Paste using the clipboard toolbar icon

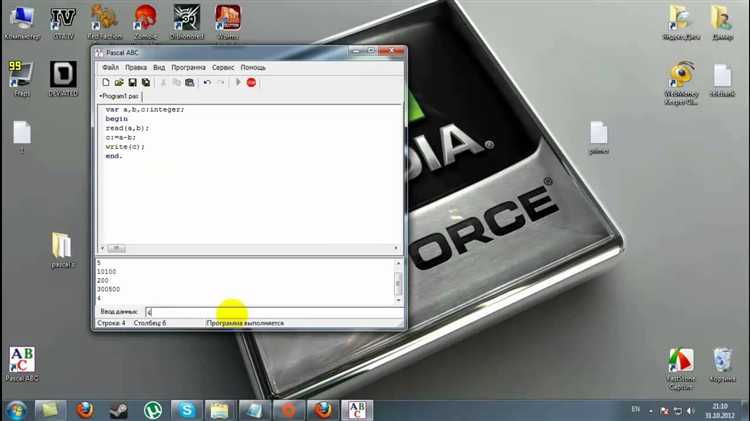pos(190,82)
